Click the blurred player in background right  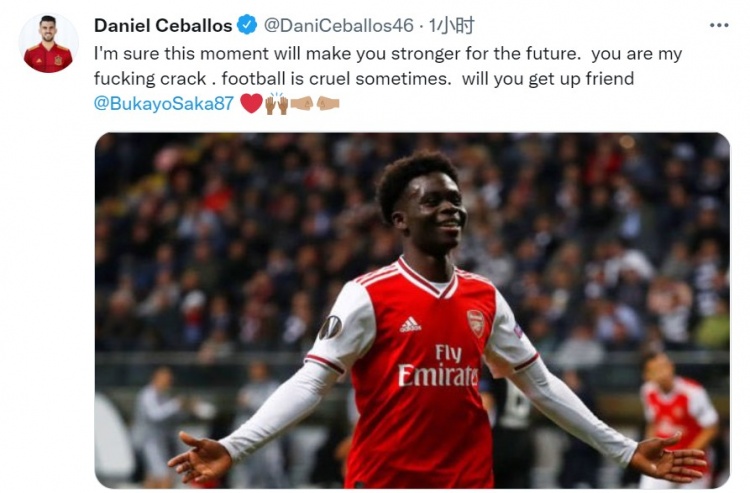pyautogui.click(x=677, y=416)
